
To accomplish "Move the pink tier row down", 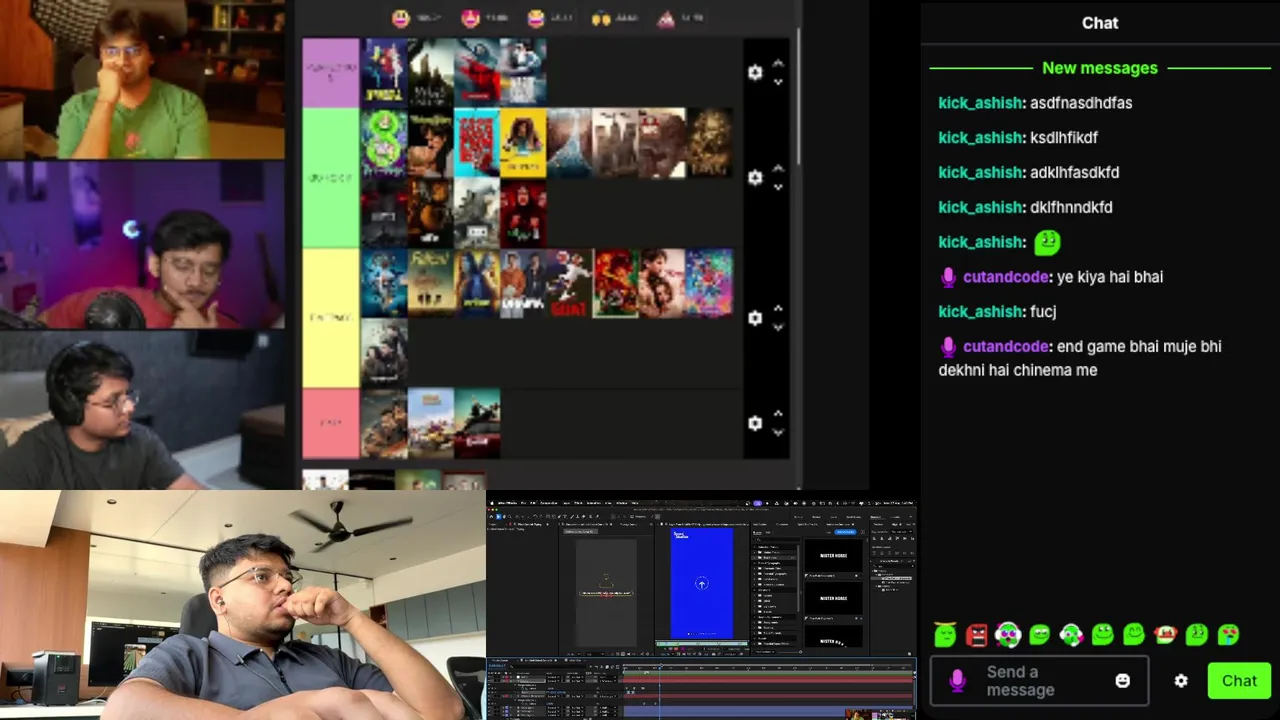I will 778,433.
